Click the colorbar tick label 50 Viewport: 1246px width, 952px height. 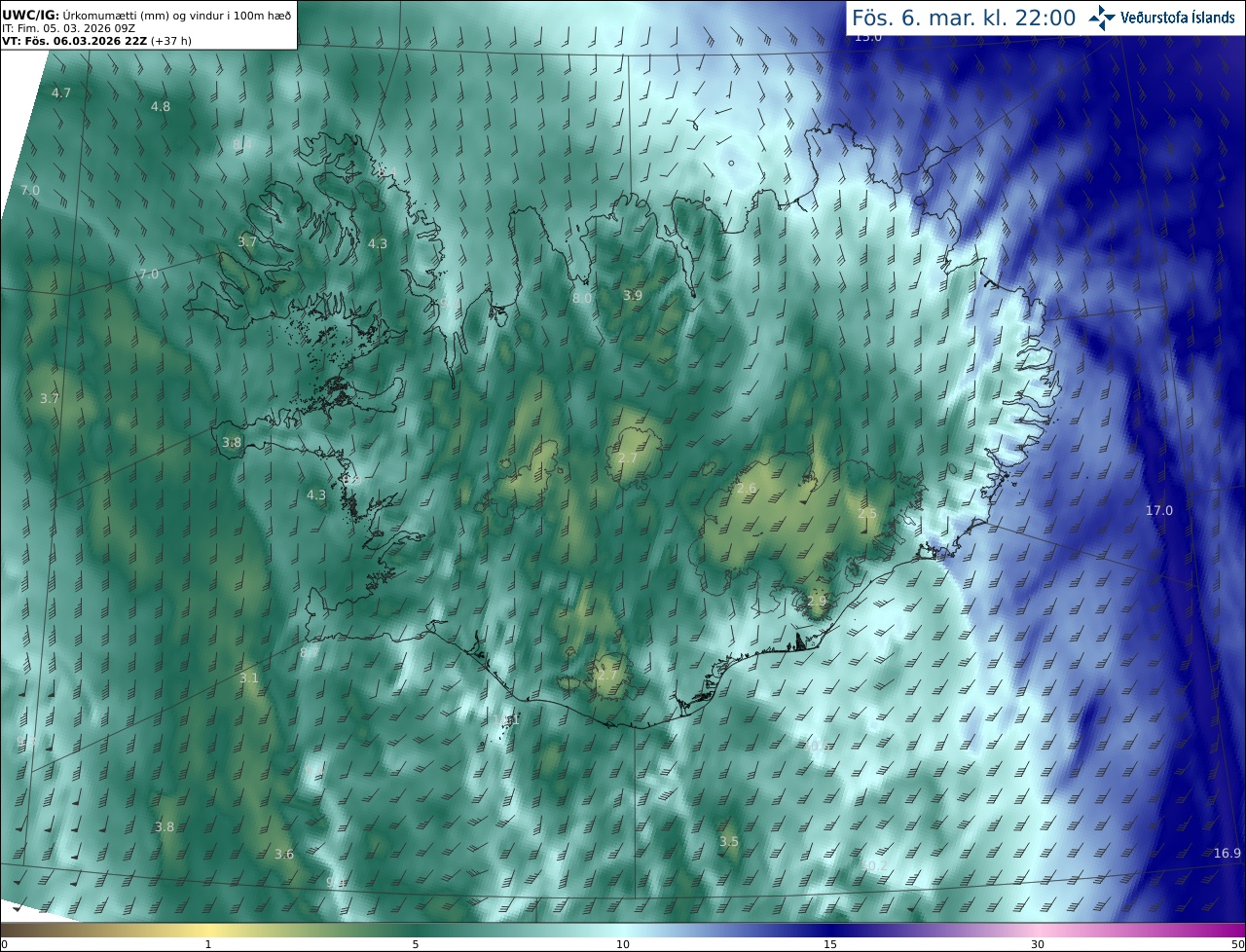(x=1238, y=944)
